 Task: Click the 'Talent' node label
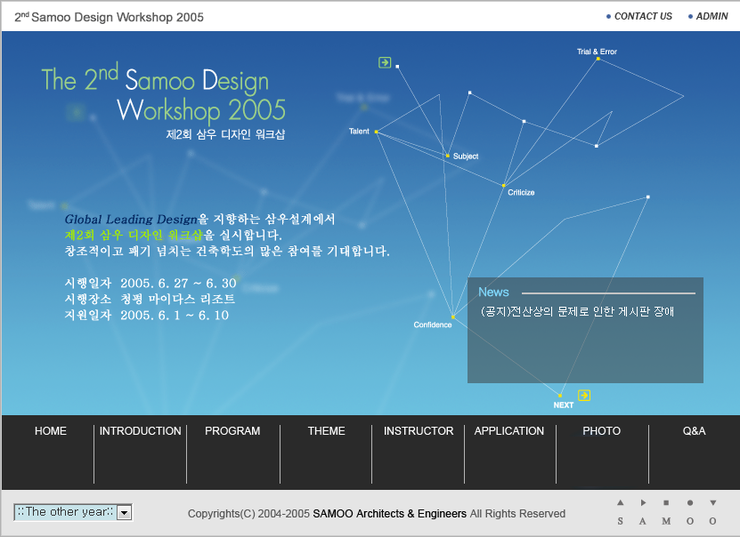click(359, 131)
